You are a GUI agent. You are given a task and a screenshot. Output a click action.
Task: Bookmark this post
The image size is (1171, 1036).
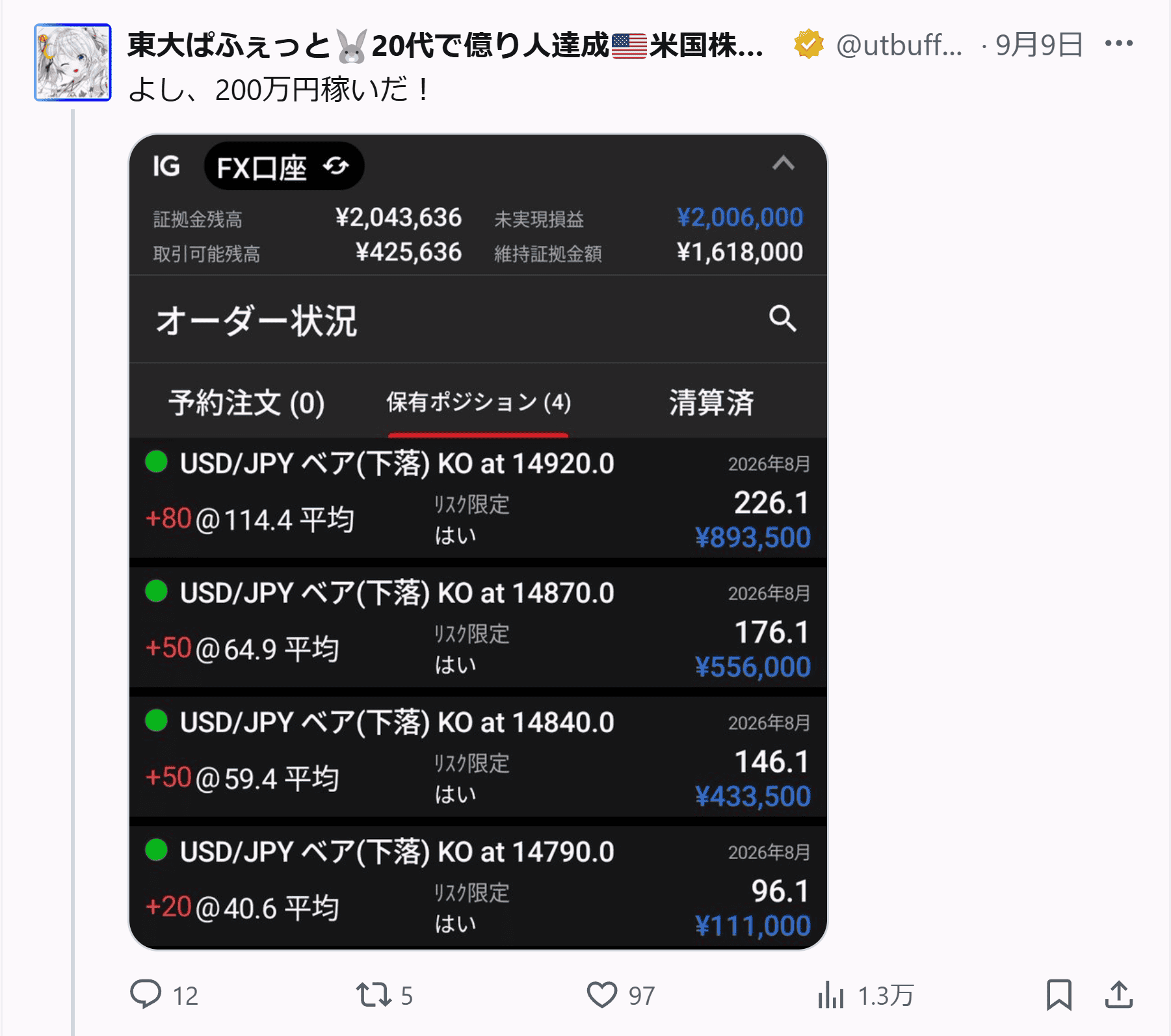tap(1059, 995)
